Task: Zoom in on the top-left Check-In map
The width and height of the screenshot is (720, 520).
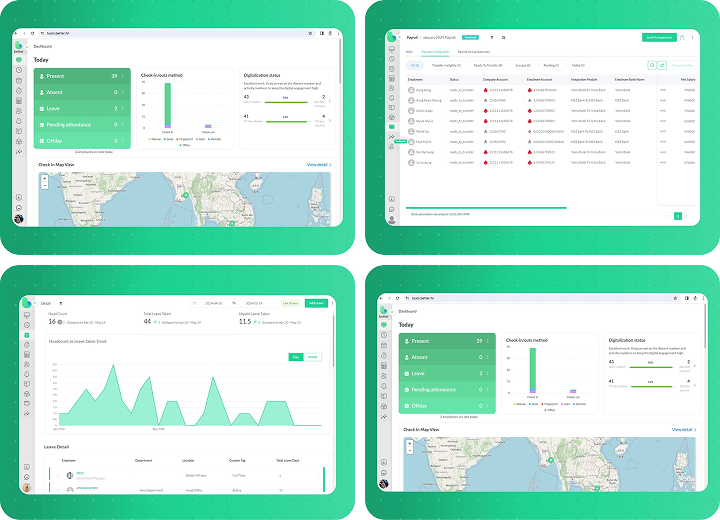Action: pyautogui.click(x=46, y=180)
